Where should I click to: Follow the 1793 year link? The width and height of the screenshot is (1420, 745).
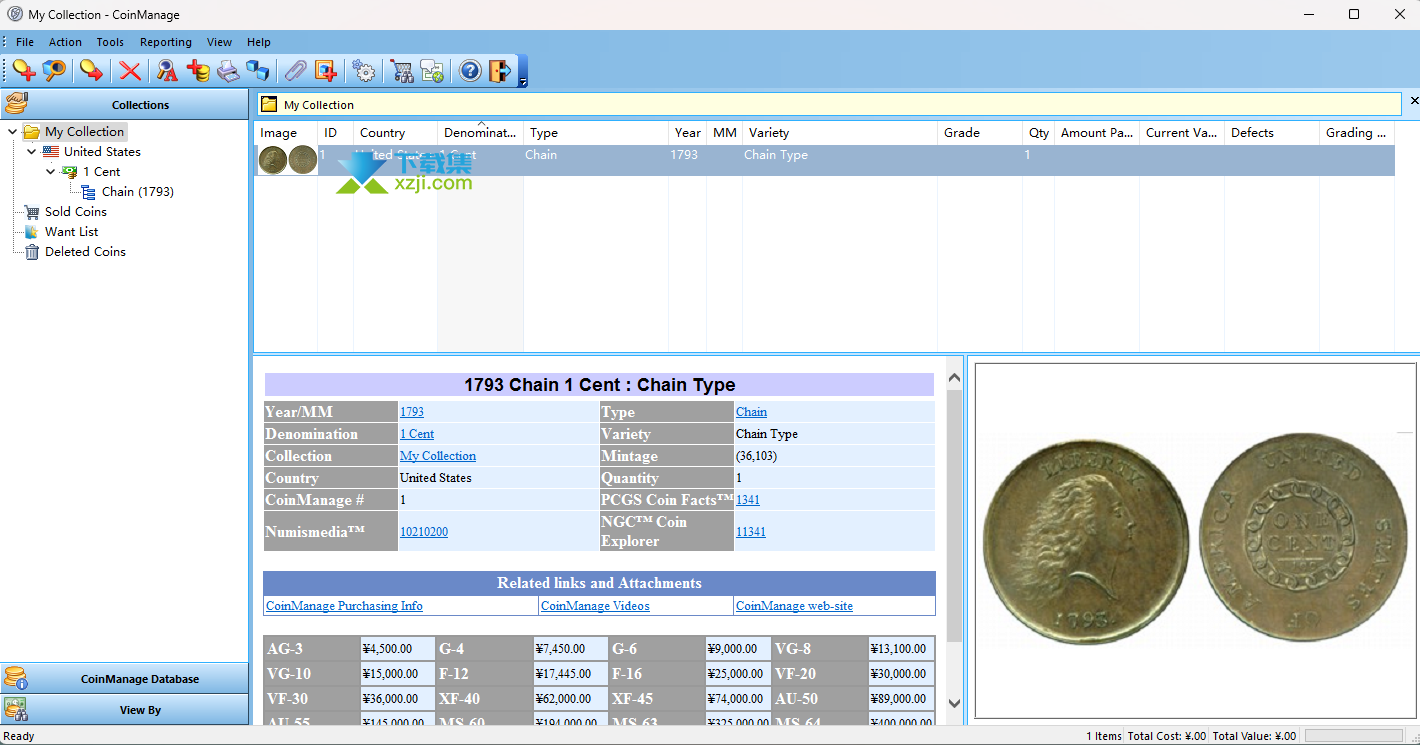tap(412, 412)
